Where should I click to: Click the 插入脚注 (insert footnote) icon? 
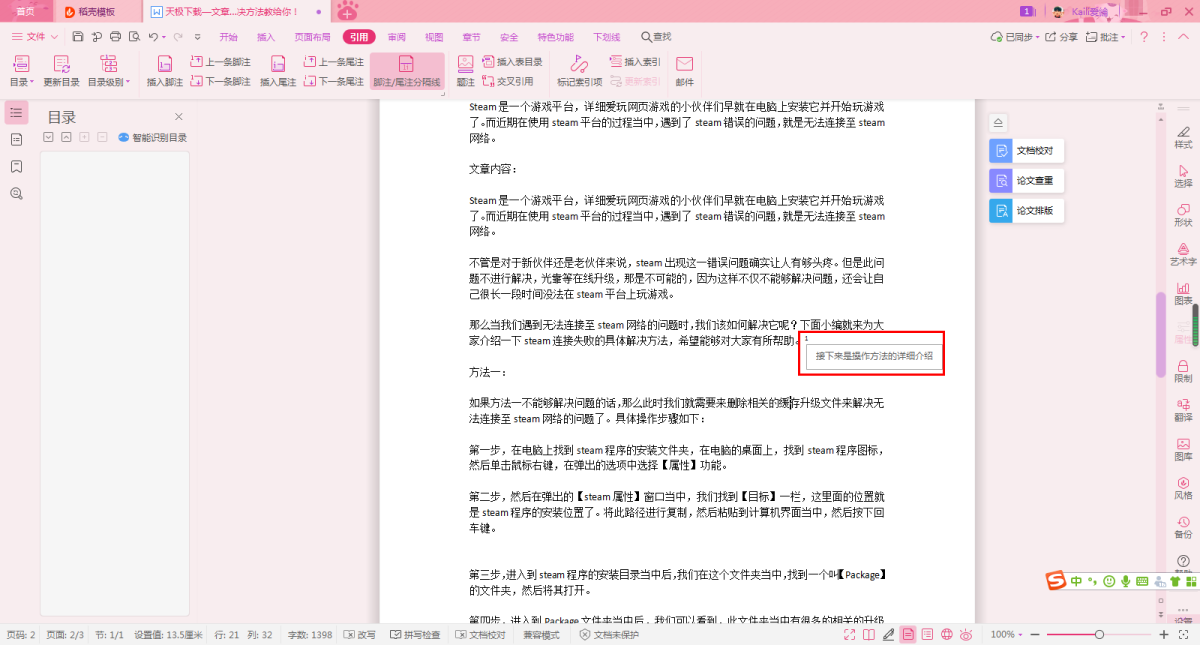point(165,65)
